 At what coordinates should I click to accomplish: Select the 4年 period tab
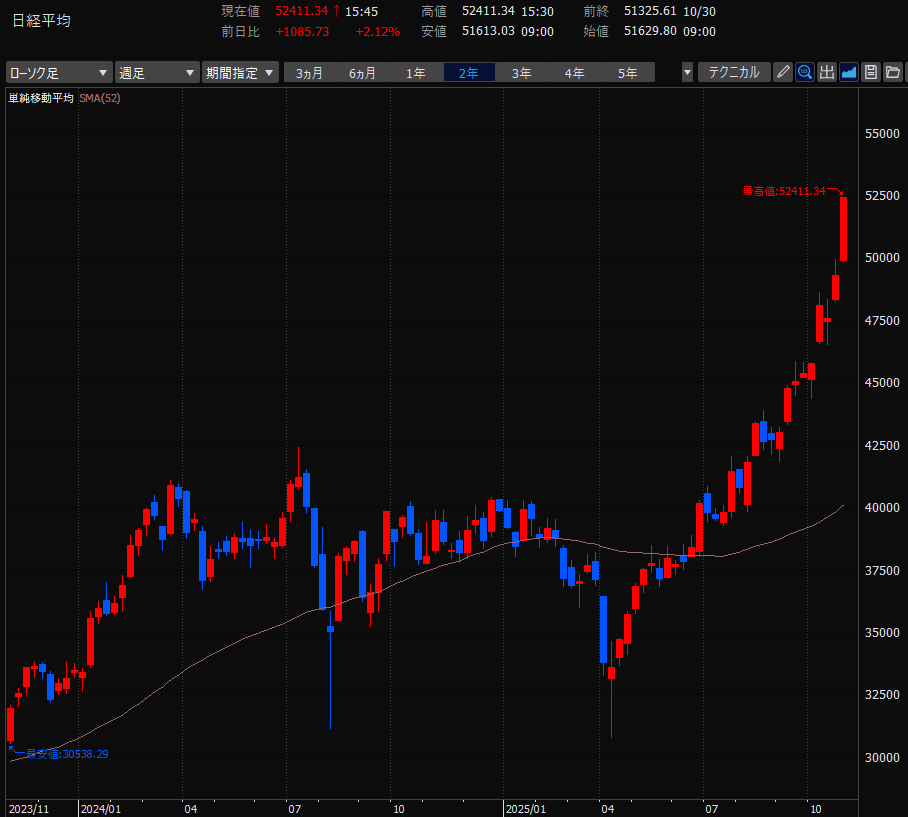tap(575, 73)
